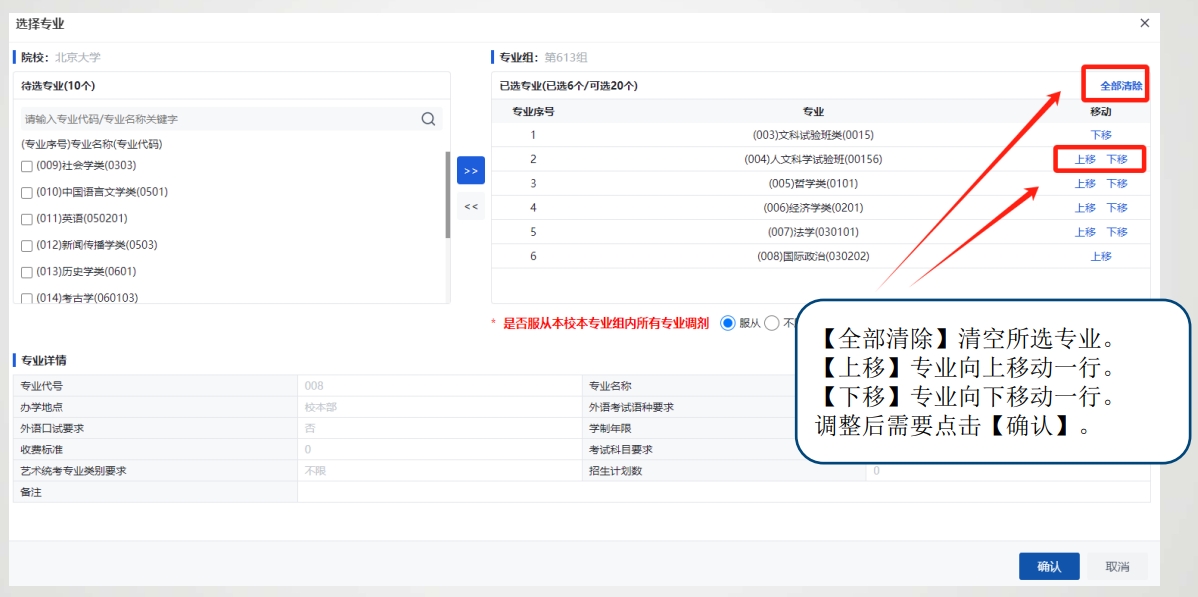Click the 待选专业 list scrollbar
Viewport: 1198px width, 597px height.
448,195
